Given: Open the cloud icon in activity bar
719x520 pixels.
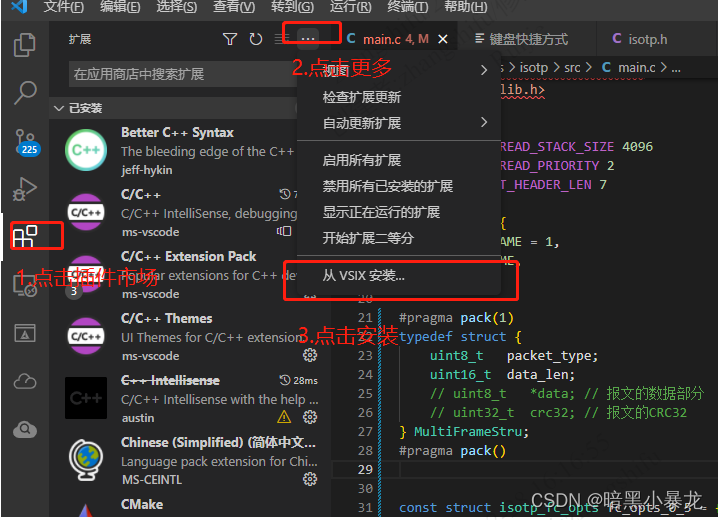Looking at the screenshot, I should tap(25, 382).
